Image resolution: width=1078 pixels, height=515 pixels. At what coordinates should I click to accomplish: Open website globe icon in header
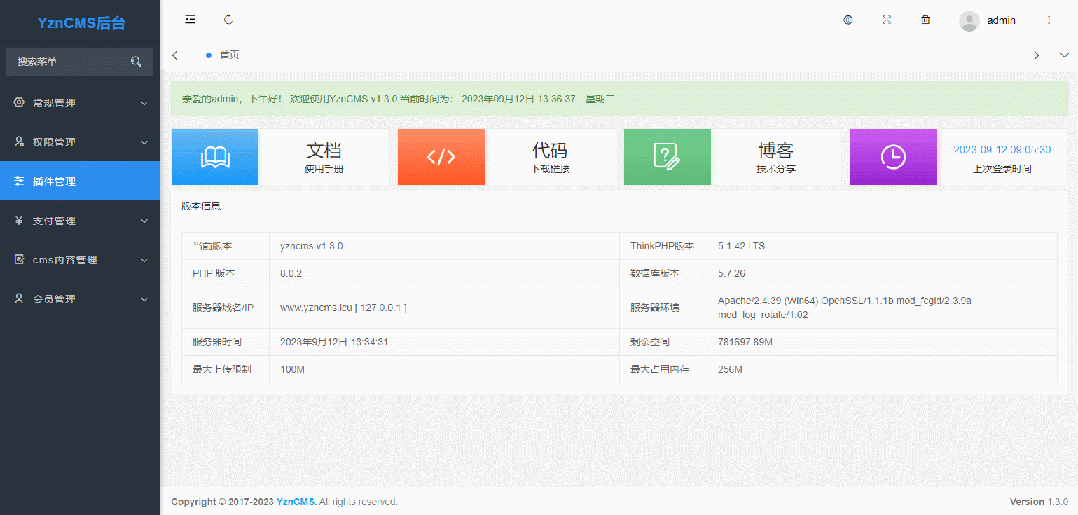coord(848,19)
